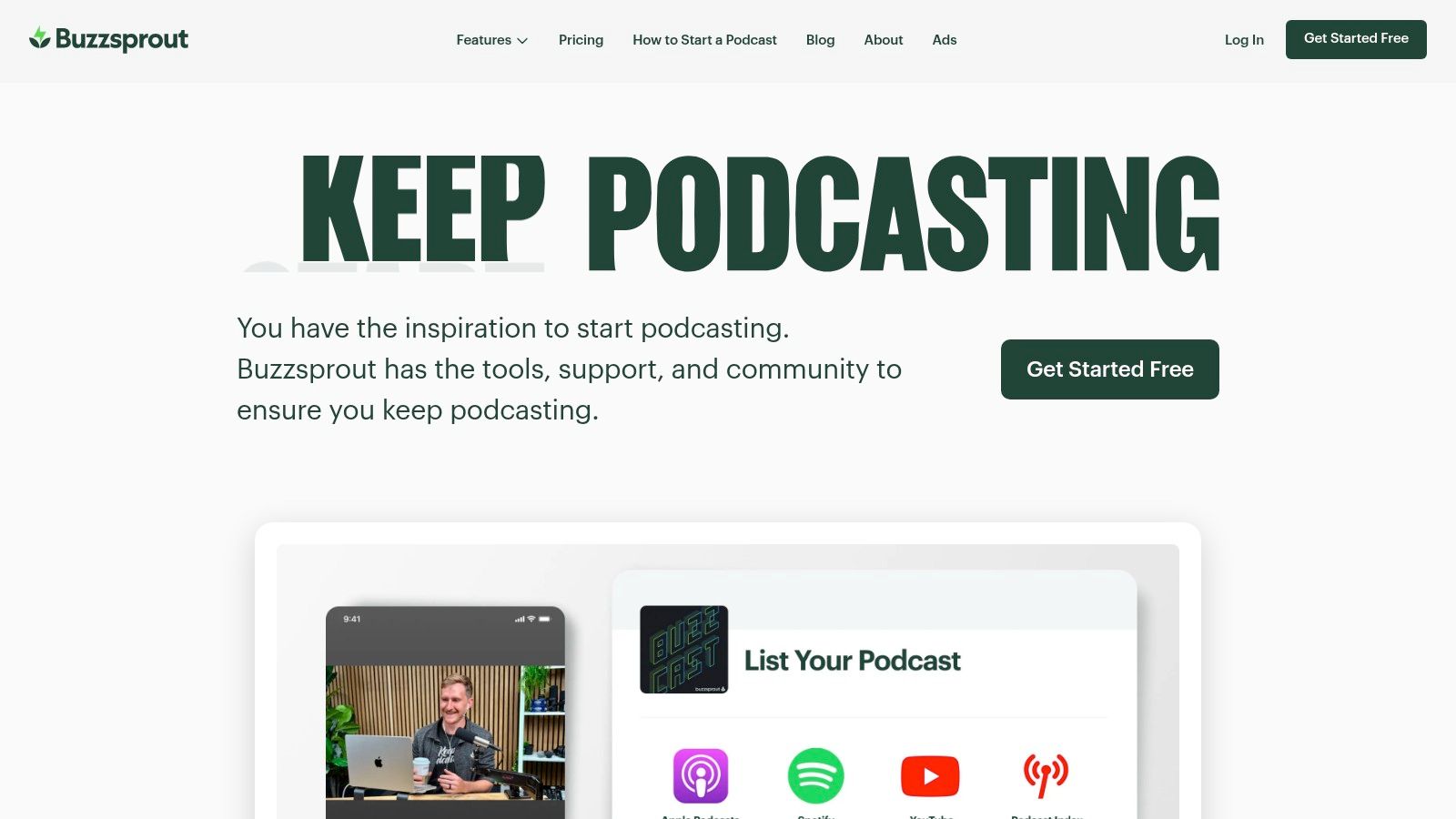Click the KEEP PODCASTING headline
Screen dimensions: 1456x819
point(761,214)
